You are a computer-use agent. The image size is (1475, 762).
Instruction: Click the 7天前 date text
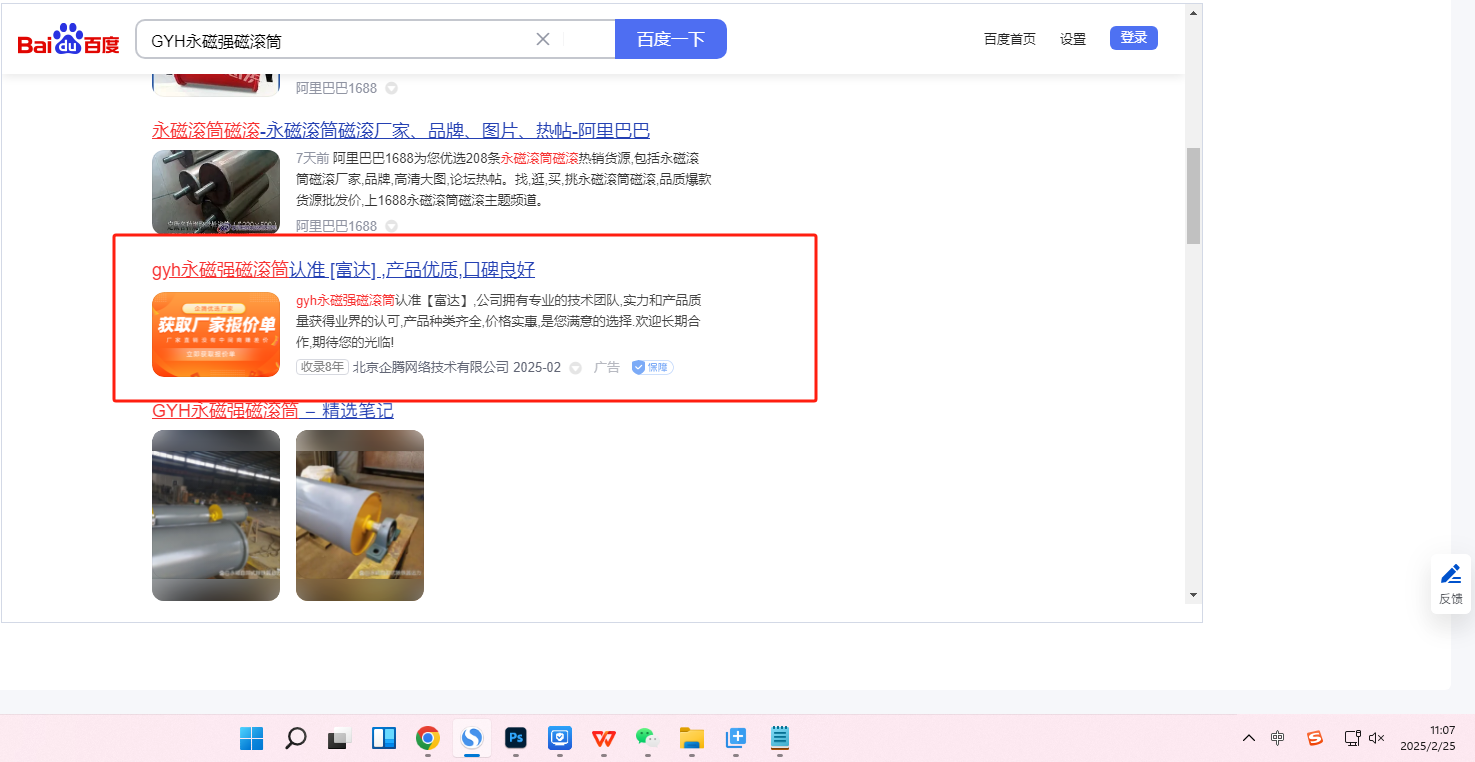(313, 158)
